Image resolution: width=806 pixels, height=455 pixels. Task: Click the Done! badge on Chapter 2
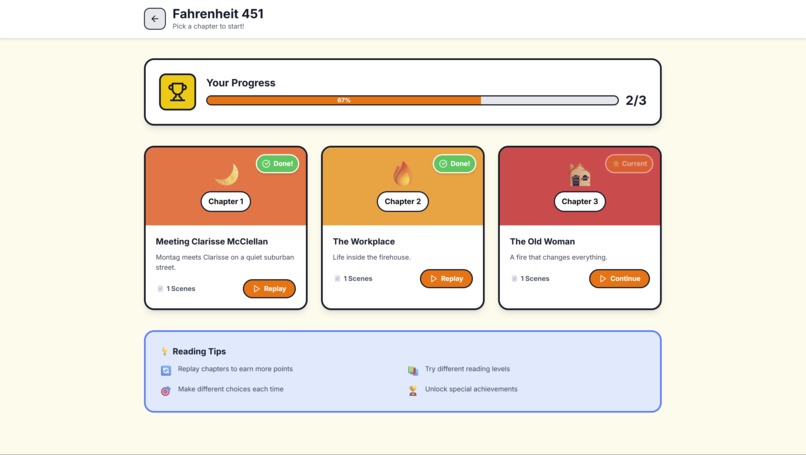[454, 163]
